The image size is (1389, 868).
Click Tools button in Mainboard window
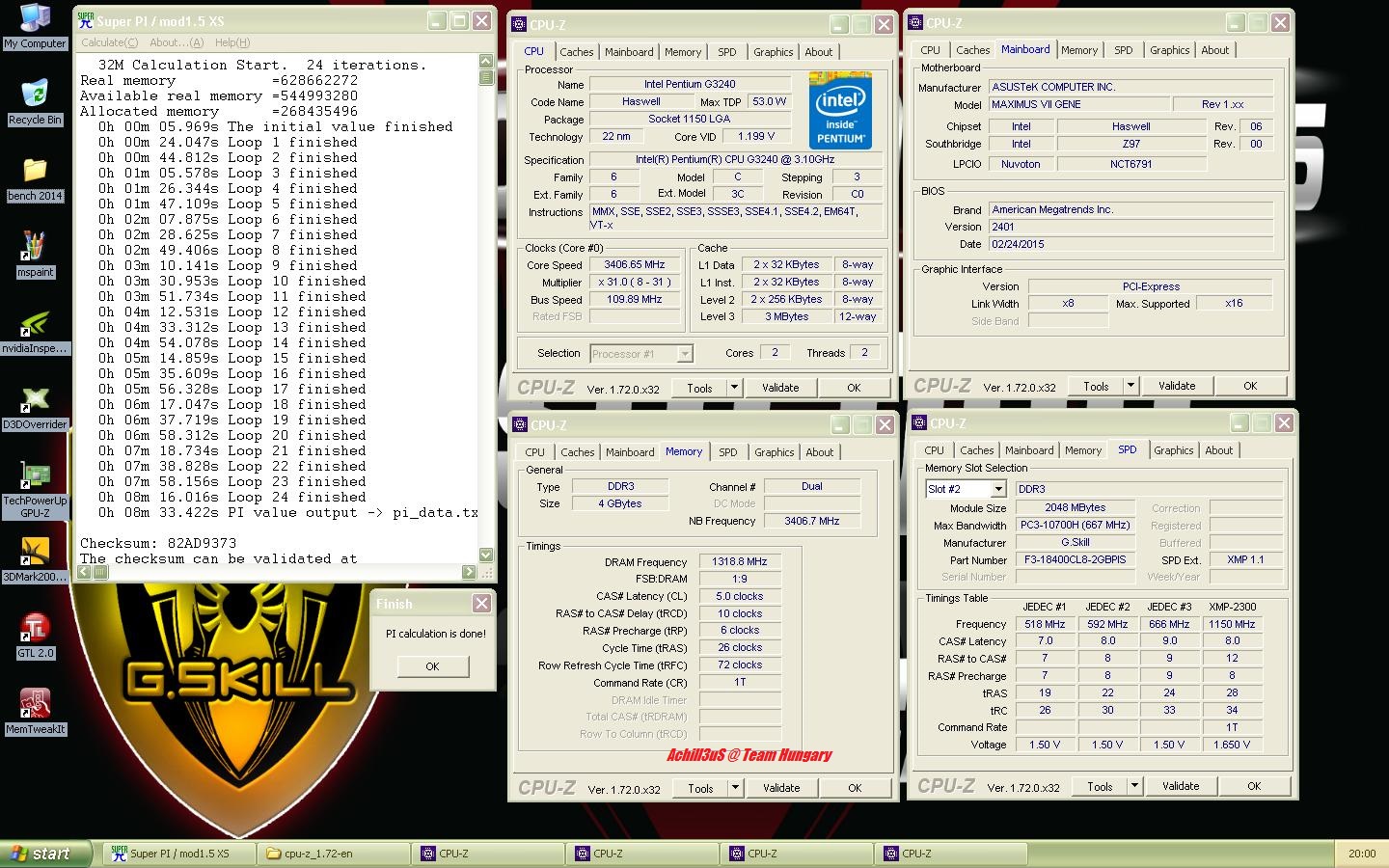pos(1097,386)
